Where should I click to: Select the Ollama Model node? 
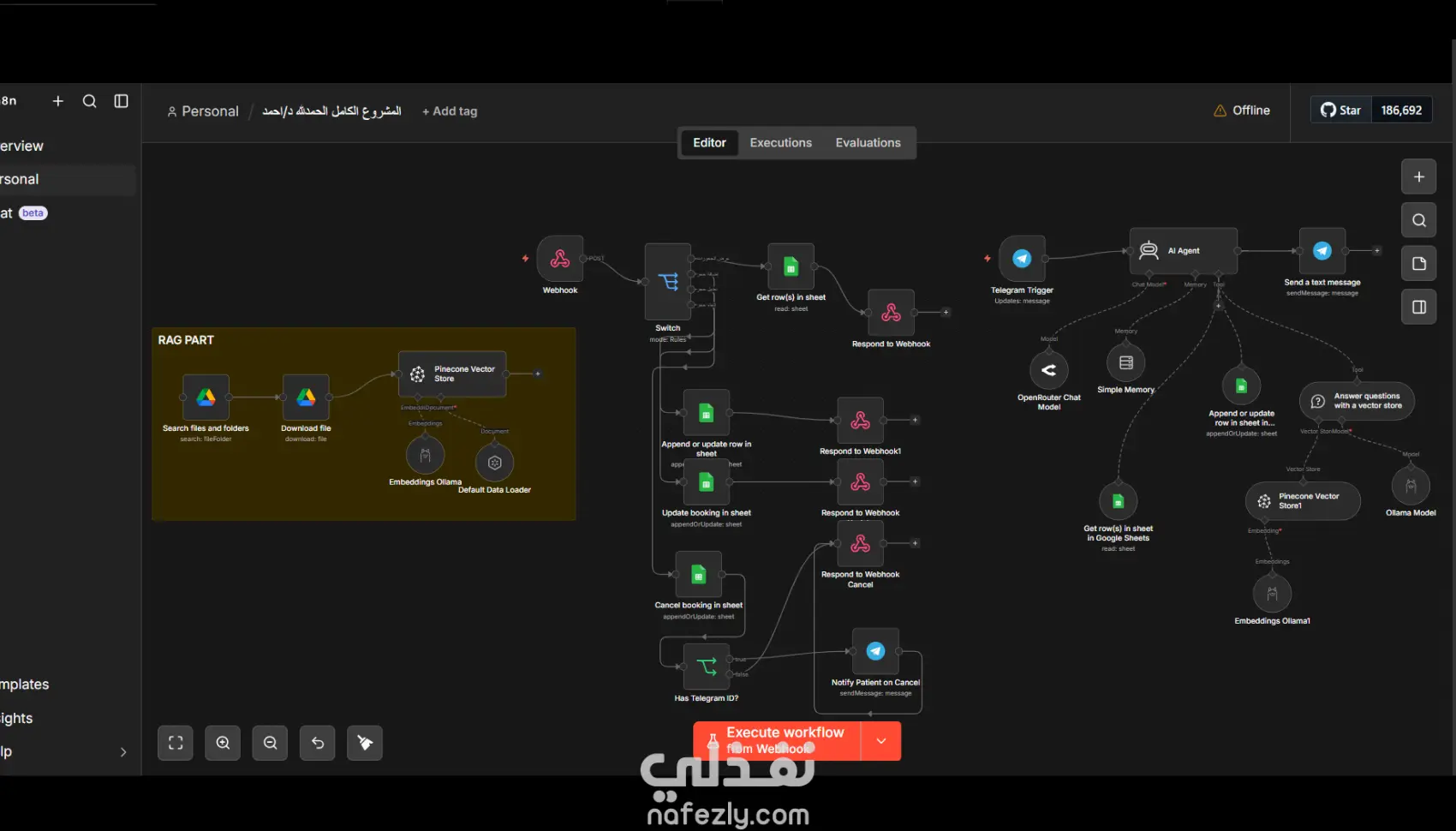click(x=1411, y=486)
